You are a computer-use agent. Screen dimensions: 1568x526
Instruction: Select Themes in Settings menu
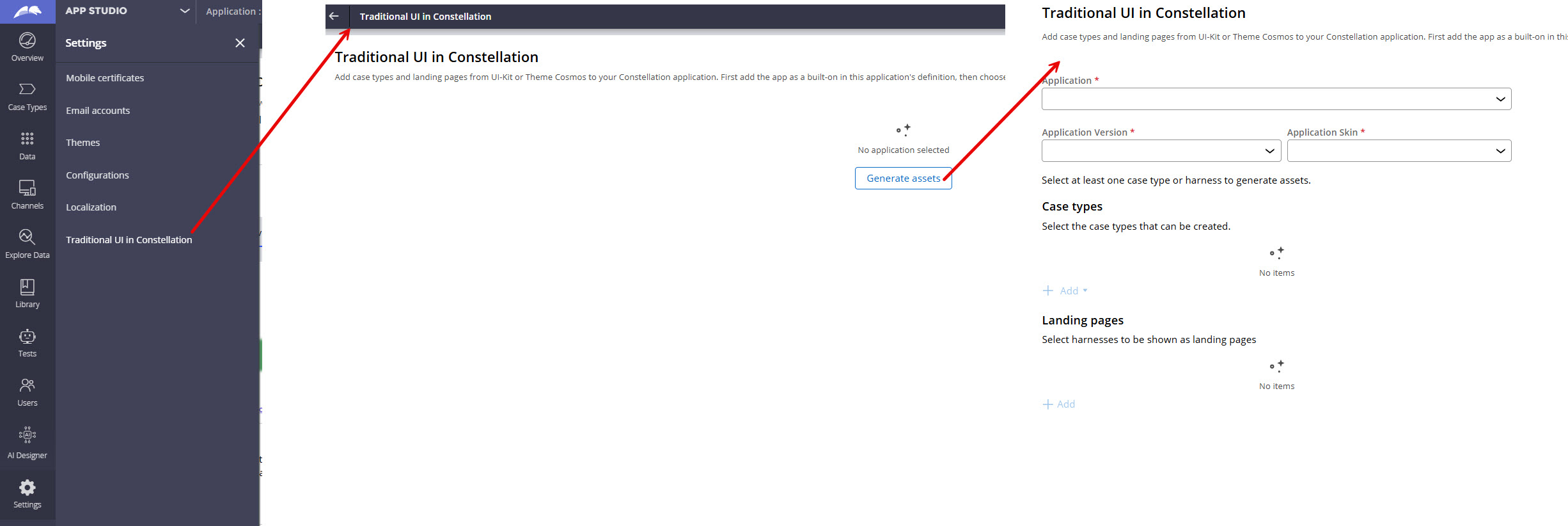(83, 143)
